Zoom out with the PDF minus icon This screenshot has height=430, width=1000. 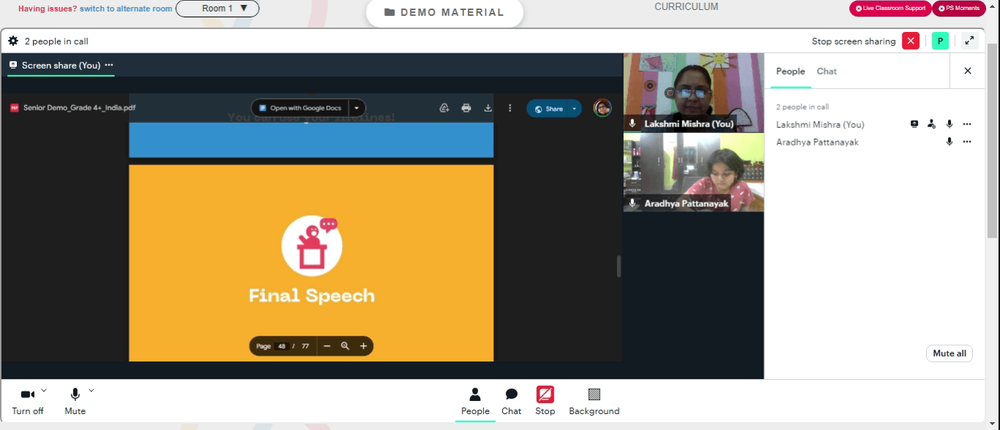coord(327,346)
